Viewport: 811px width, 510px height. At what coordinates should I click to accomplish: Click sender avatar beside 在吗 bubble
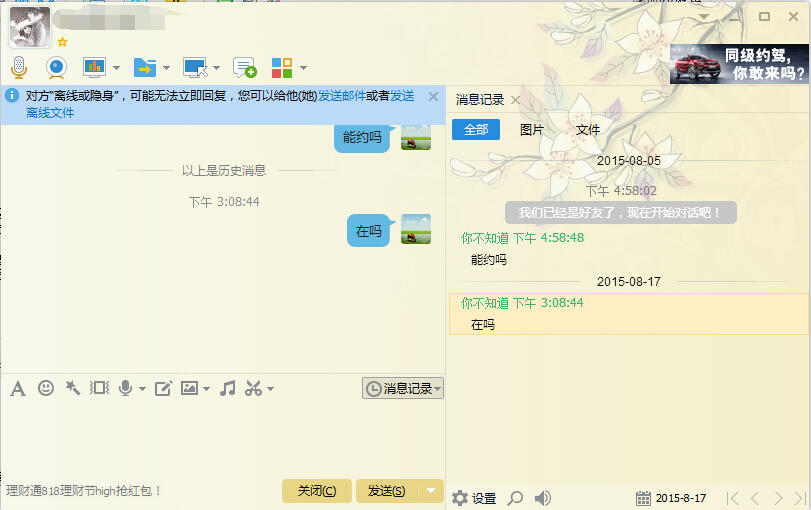416,229
